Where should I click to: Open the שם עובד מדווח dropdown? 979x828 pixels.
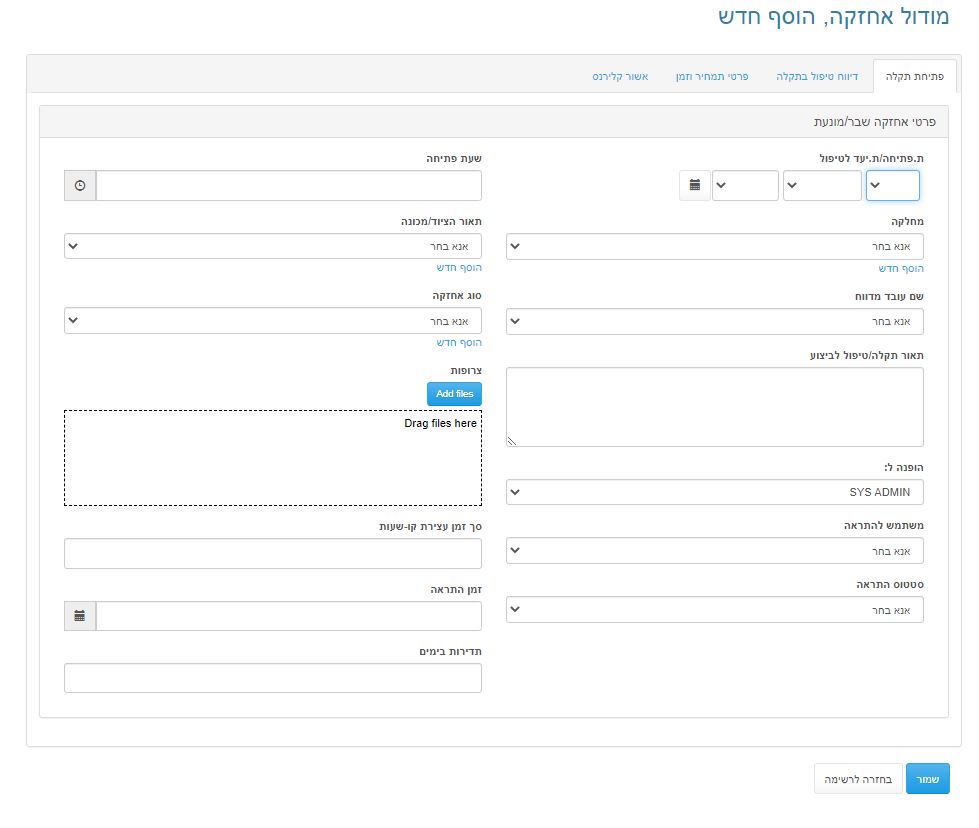[x=714, y=321]
